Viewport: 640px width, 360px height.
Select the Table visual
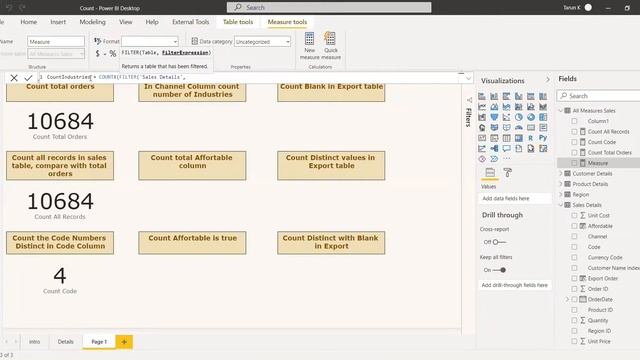(x=507, y=138)
